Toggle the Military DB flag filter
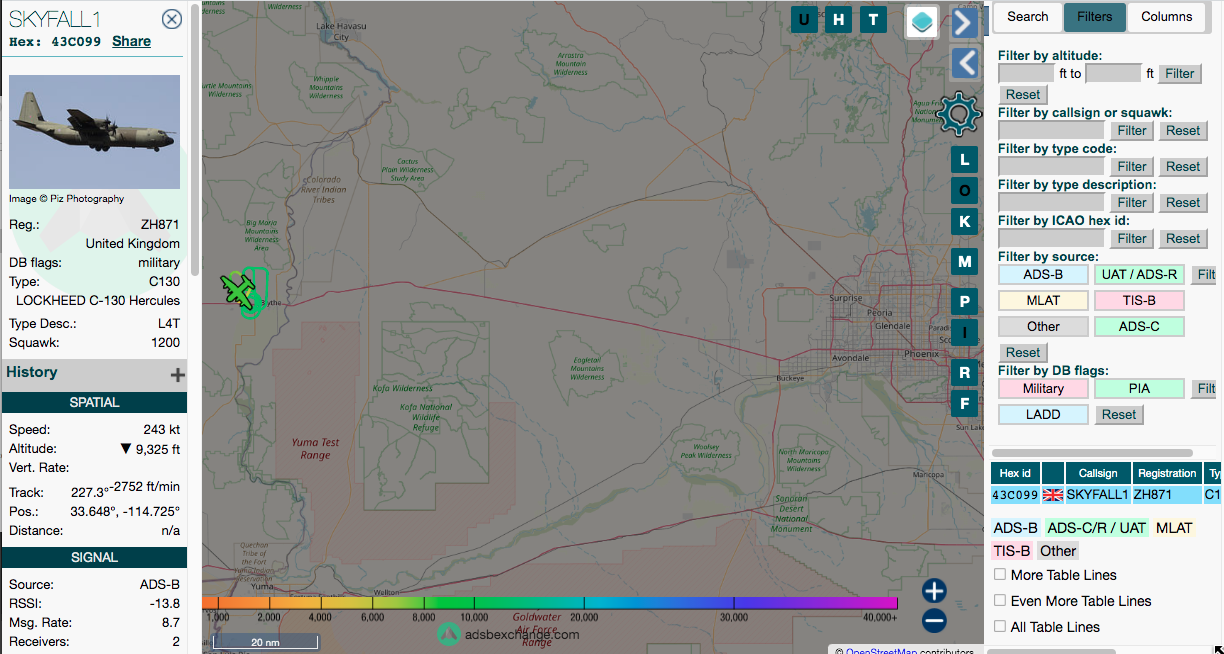This screenshot has width=1224, height=654. pyautogui.click(x=1044, y=388)
